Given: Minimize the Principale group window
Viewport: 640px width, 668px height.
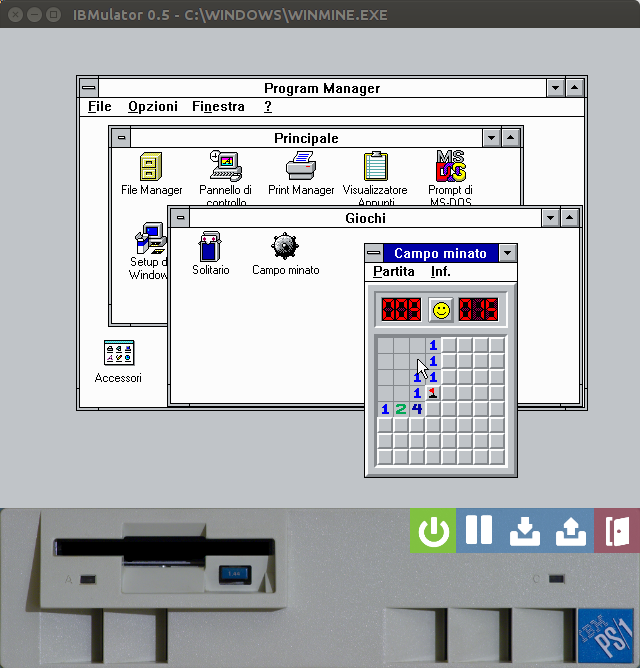Looking at the screenshot, I should (x=491, y=138).
